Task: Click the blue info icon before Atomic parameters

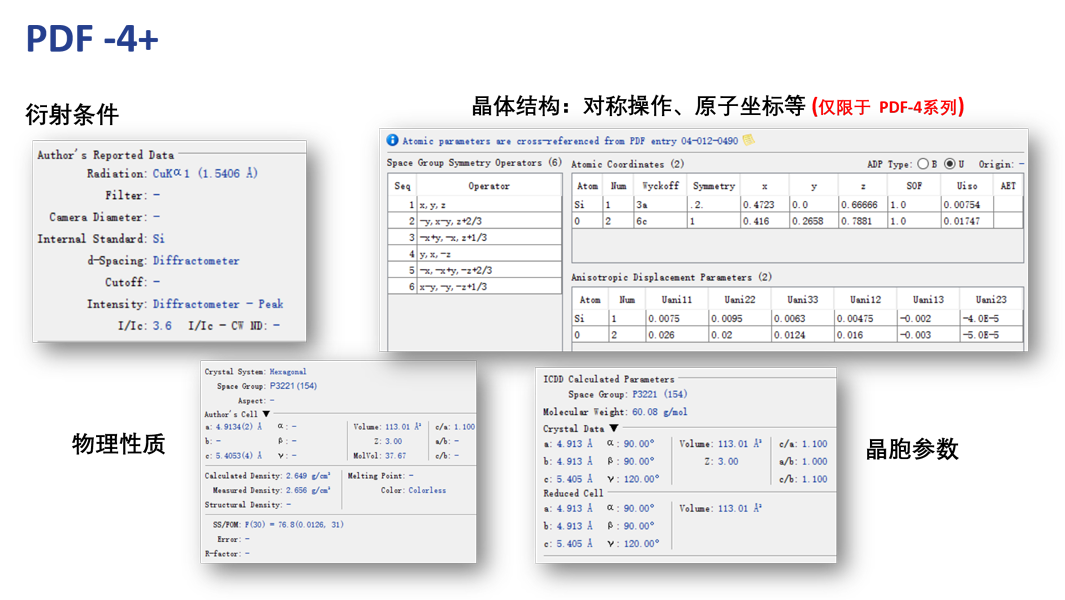Action: [x=393, y=140]
